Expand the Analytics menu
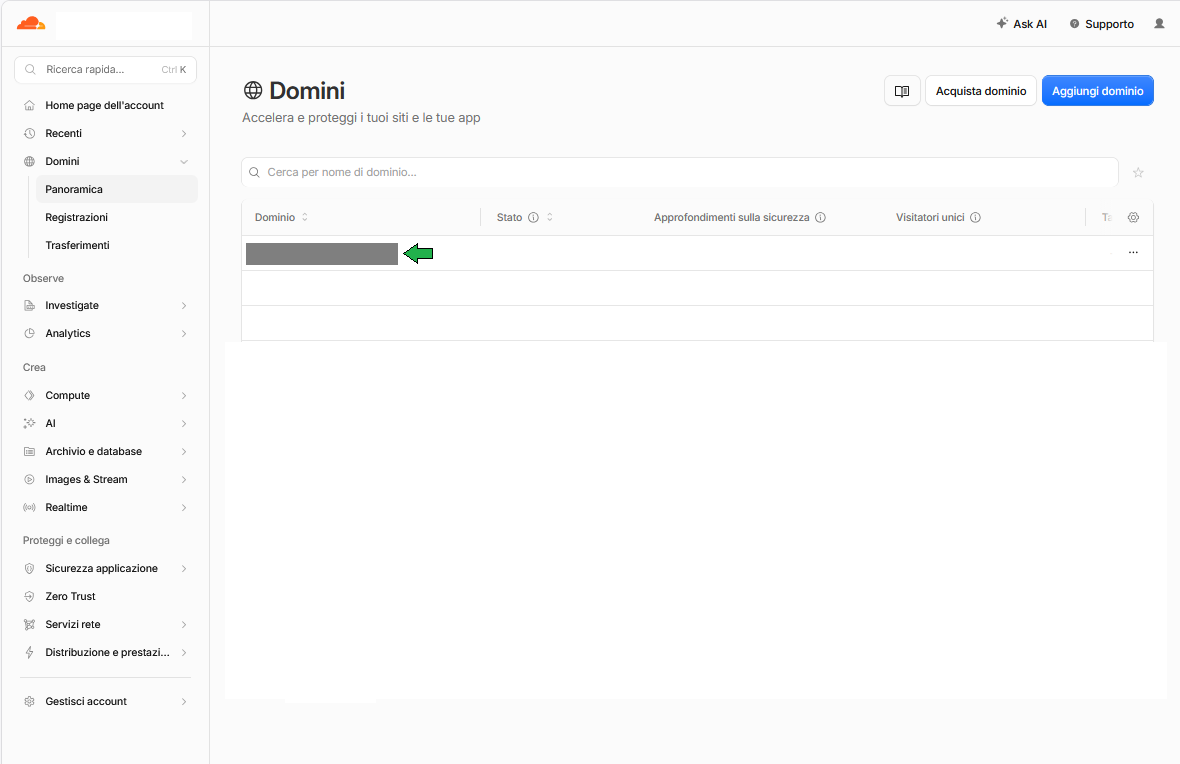 pyautogui.click(x=184, y=333)
